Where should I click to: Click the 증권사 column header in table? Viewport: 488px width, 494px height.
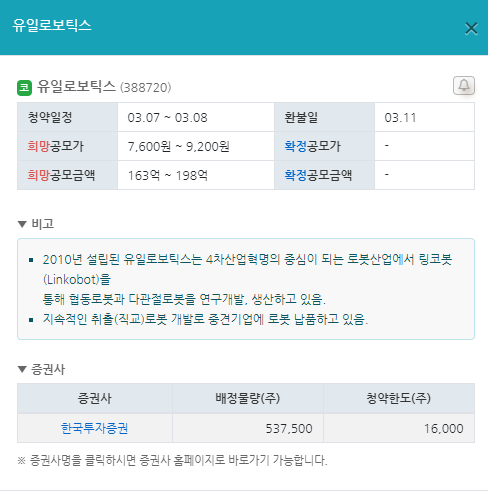(x=95, y=398)
